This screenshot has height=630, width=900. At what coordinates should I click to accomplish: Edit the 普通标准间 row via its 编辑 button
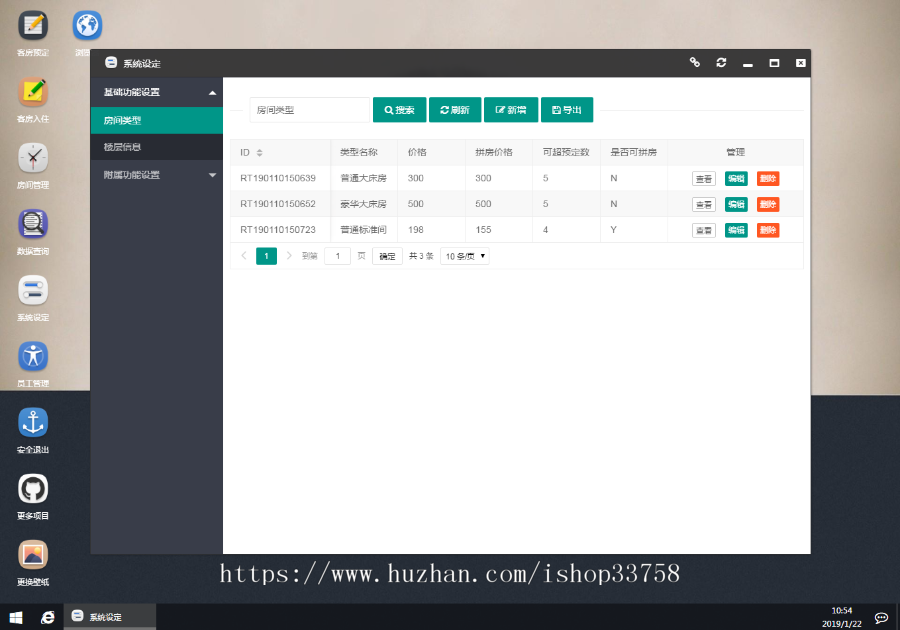736,229
